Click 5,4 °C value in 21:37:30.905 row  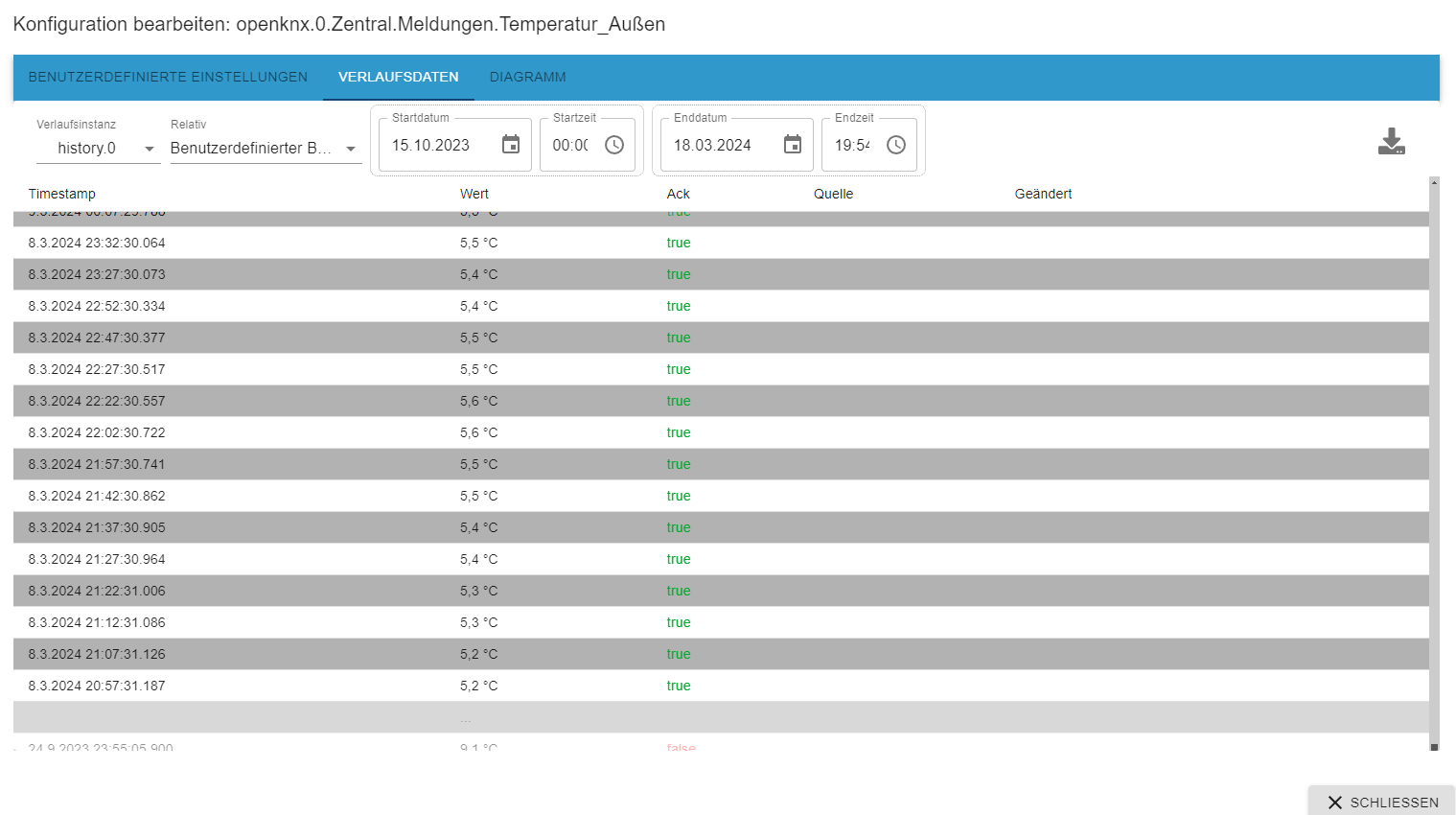[x=478, y=527]
